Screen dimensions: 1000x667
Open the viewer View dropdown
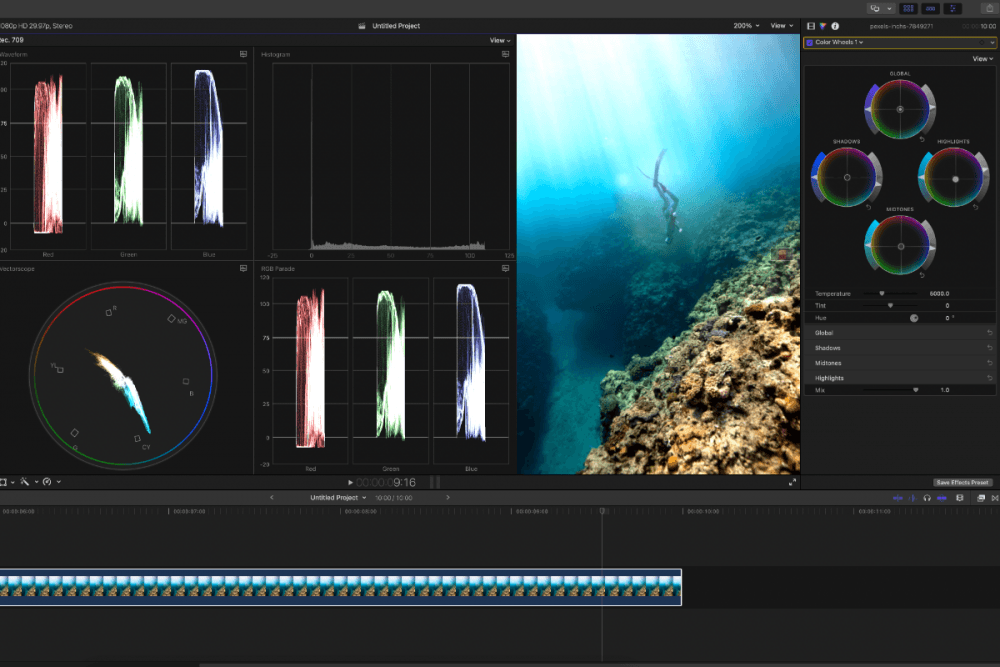782,26
